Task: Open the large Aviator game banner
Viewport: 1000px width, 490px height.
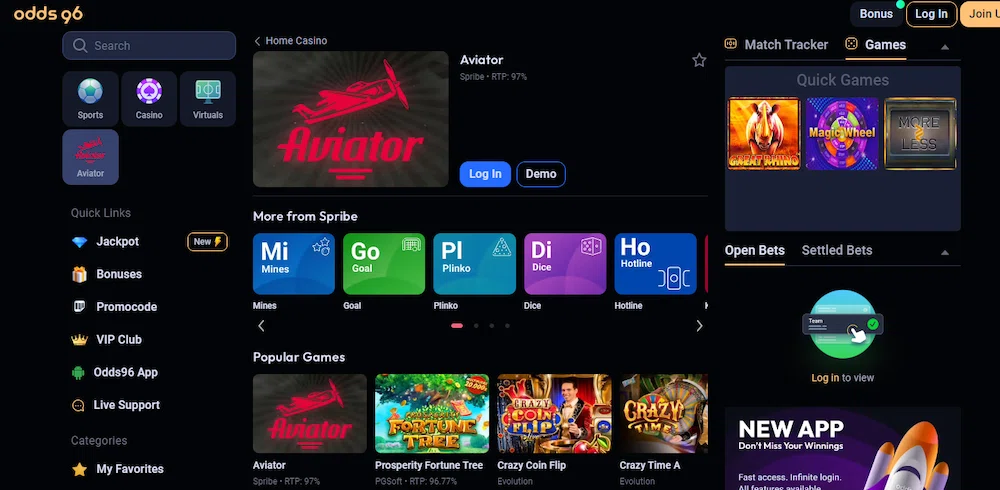Action: point(351,119)
